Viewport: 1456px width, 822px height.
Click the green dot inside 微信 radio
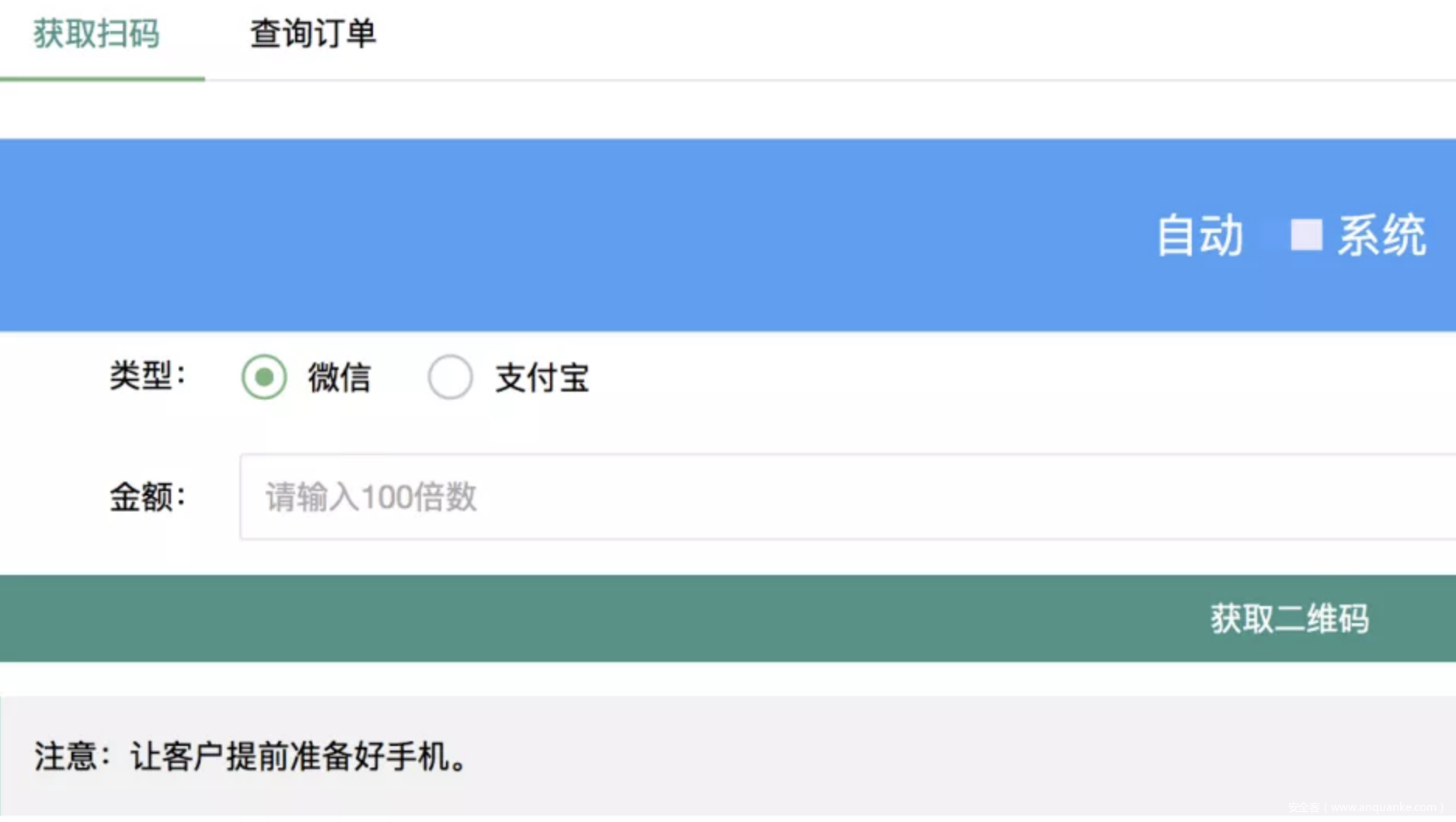[x=264, y=378]
